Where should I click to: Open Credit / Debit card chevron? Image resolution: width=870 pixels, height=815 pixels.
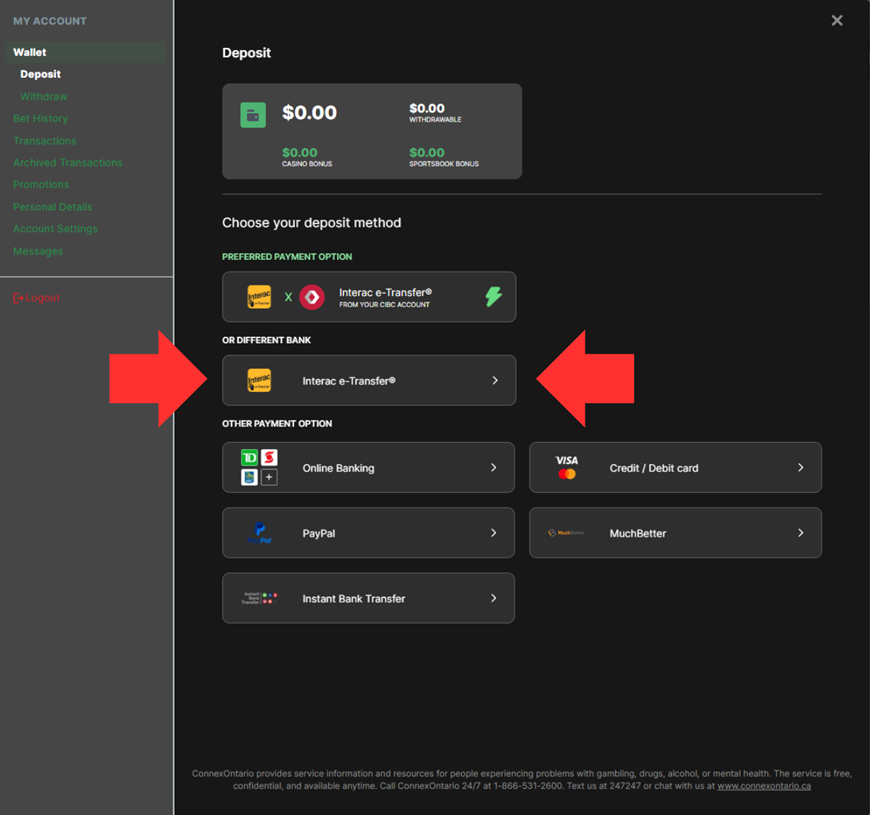click(x=800, y=468)
